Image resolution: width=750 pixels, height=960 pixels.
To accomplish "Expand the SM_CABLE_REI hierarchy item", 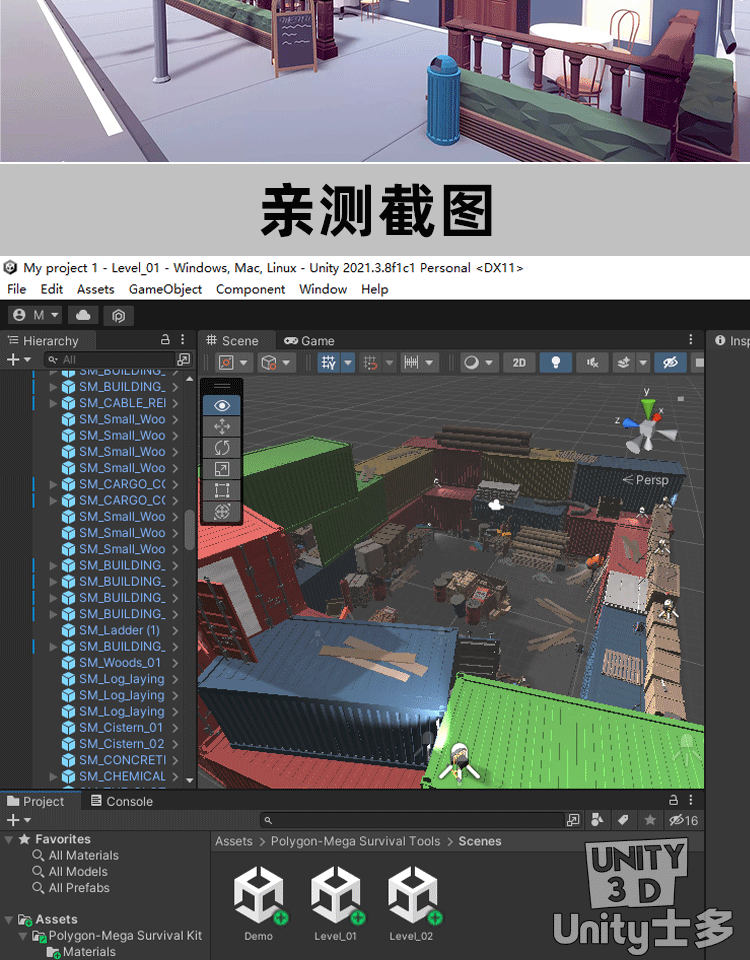I will click(x=54, y=403).
